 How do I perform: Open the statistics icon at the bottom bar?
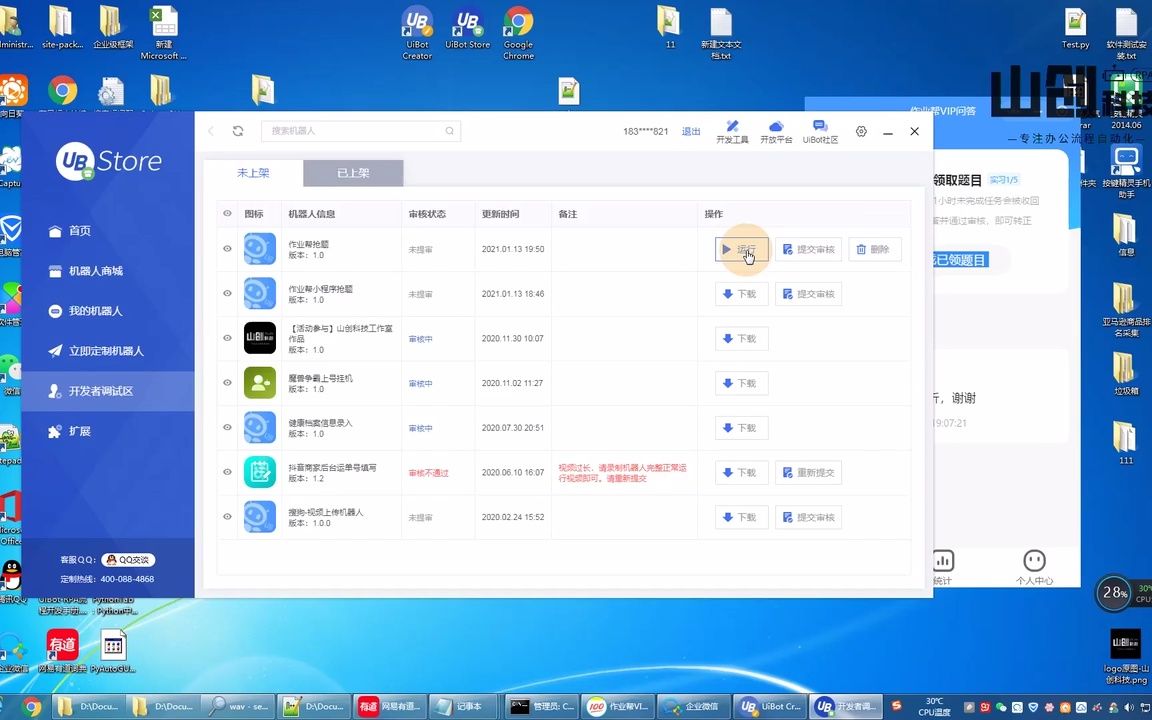[x=941, y=566]
